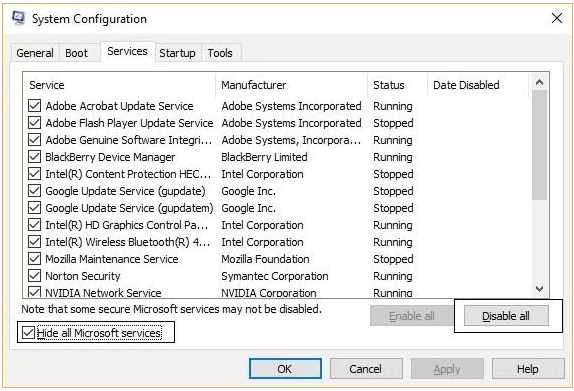The width and height of the screenshot is (574, 391).
Task: Toggle Hide all Microsoft services checkbox
Action: (x=28, y=333)
